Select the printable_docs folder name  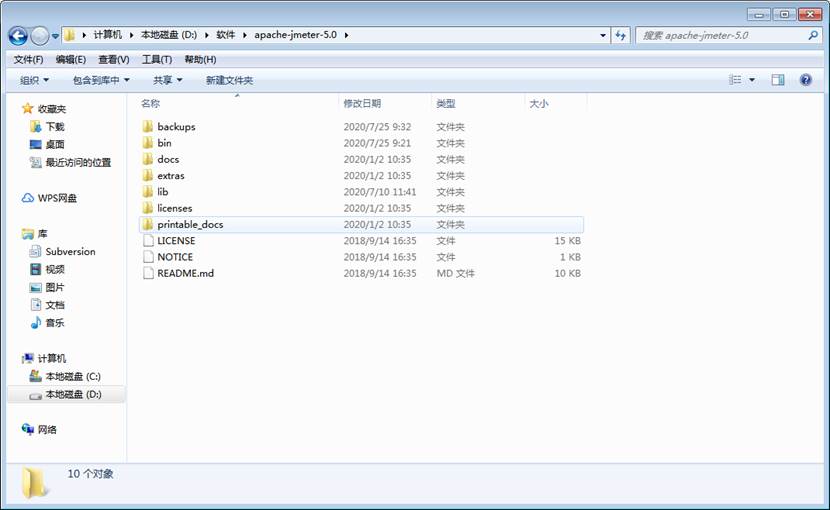[x=190, y=225]
